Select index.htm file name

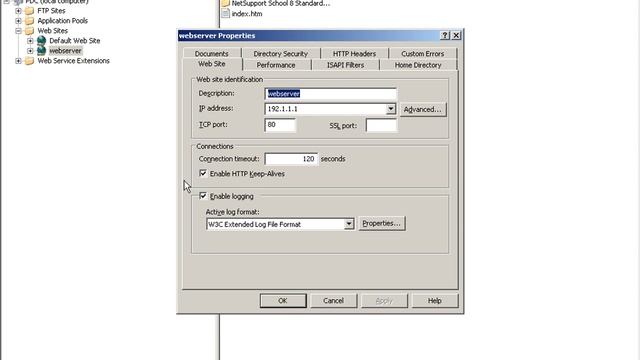[x=247, y=14]
